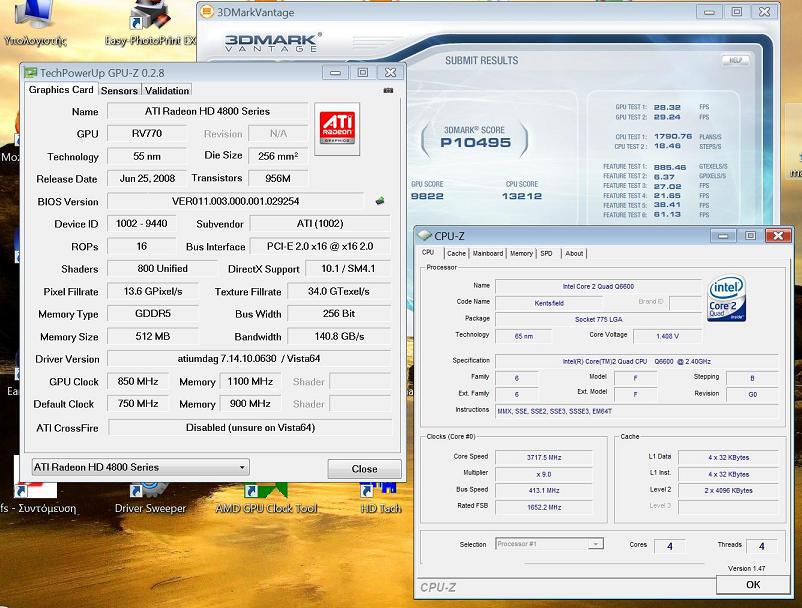Maximize the 3DMarkVantage window

point(737,12)
